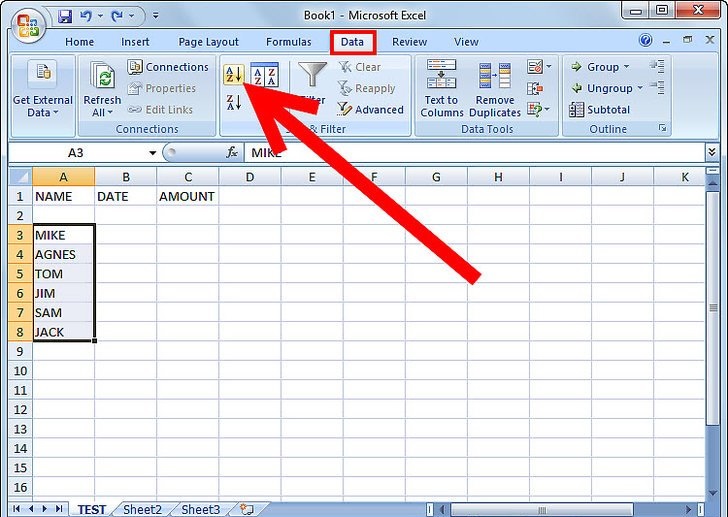
Task: Click the Insert Function fx icon
Action: point(232,152)
